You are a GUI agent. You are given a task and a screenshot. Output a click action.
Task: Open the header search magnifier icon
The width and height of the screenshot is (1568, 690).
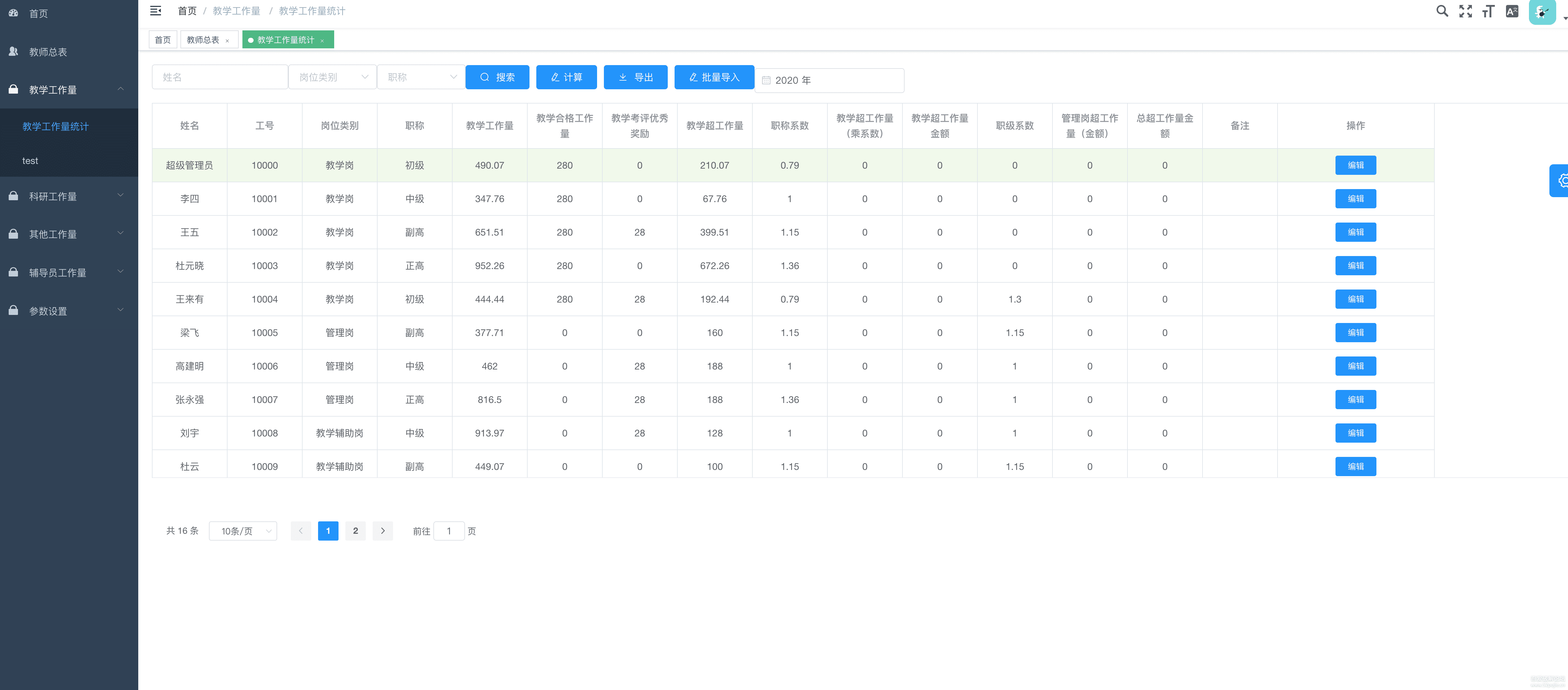tap(1442, 11)
